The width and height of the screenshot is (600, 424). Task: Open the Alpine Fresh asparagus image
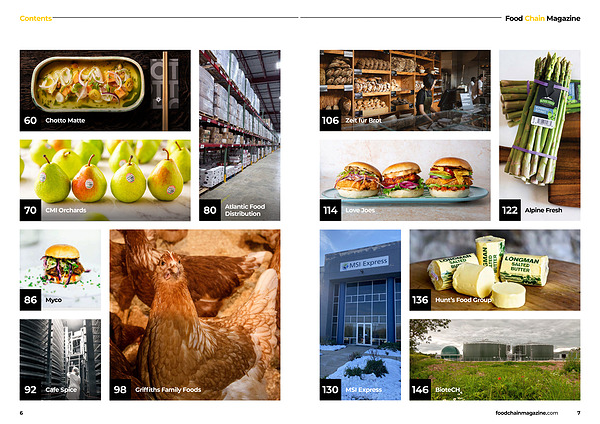point(540,135)
